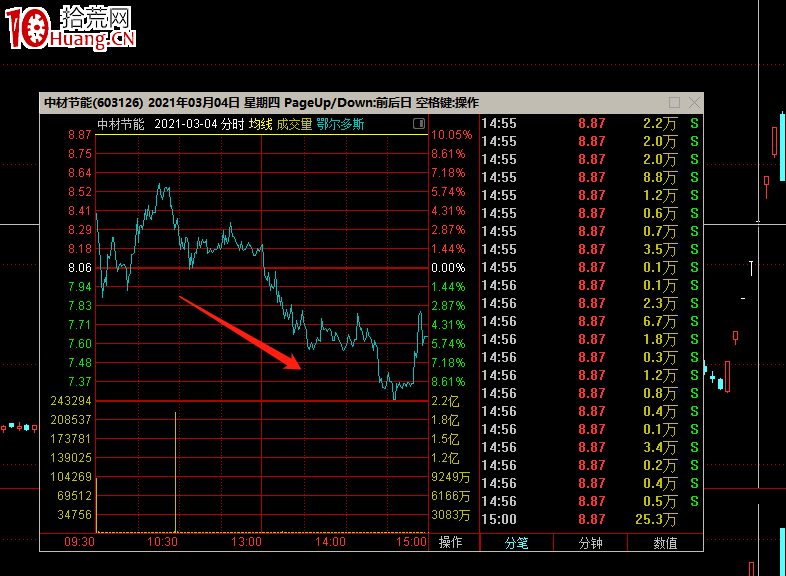Close the 中材节能 intraday window
This screenshot has width=786, height=576.
tap(694, 102)
